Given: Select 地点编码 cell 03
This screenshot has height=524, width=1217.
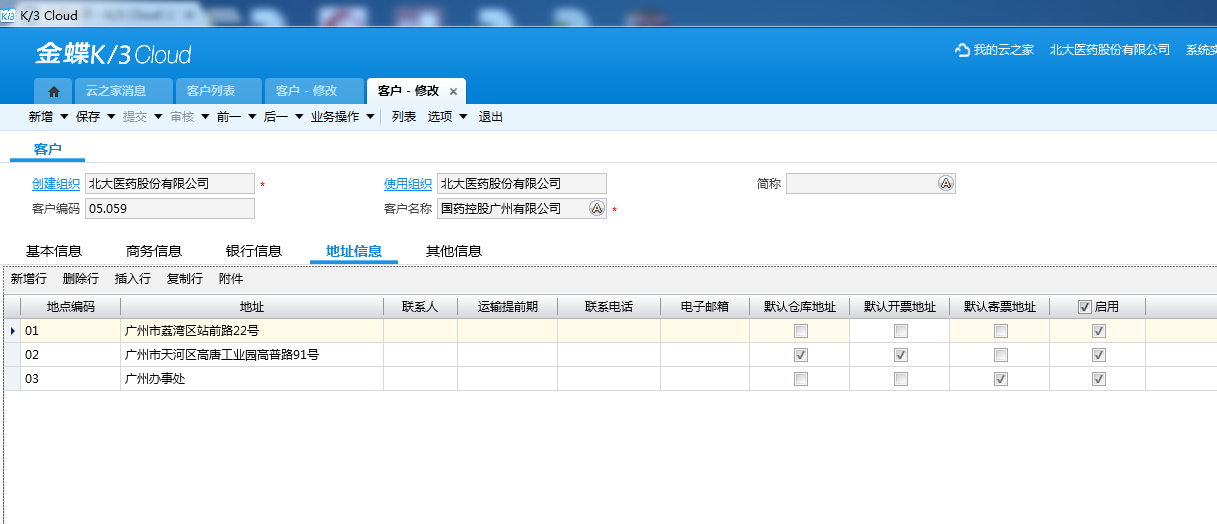Looking at the screenshot, I should 71,379.
